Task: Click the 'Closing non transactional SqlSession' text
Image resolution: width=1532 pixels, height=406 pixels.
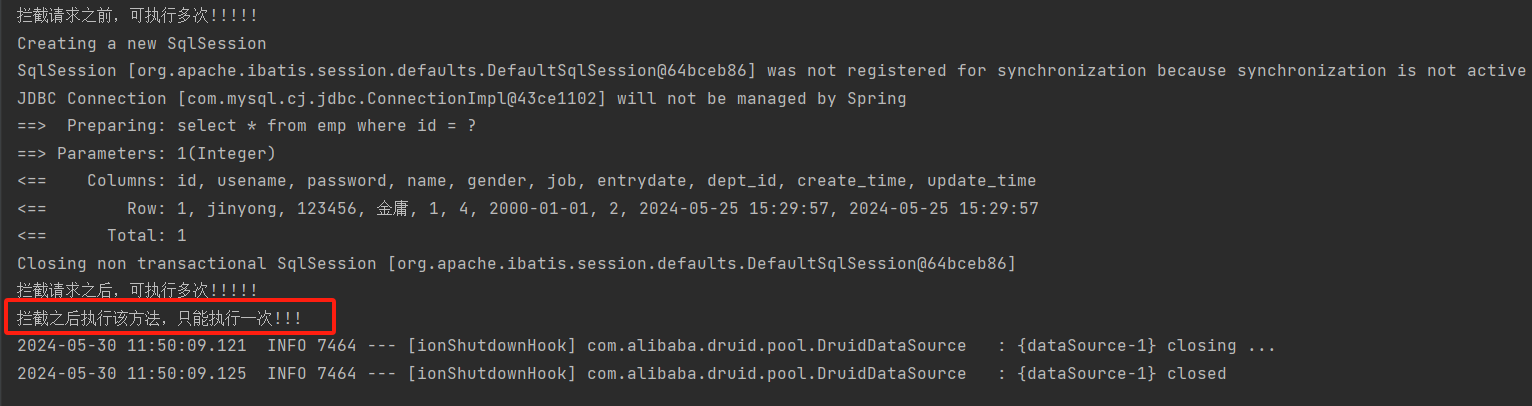Action: (196, 264)
